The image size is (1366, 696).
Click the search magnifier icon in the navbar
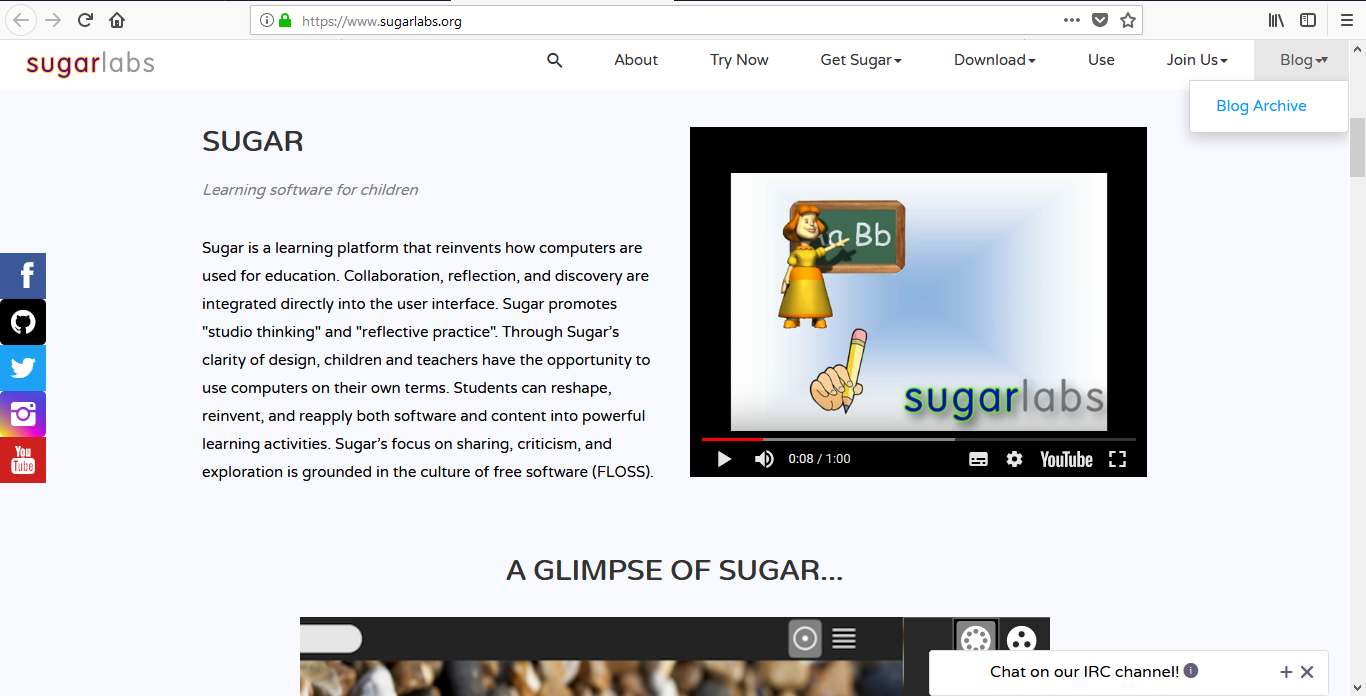554,60
